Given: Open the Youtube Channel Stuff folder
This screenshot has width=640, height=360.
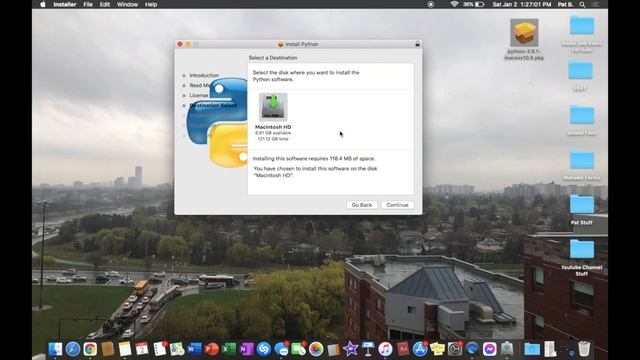Looking at the screenshot, I should click(x=582, y=249).
